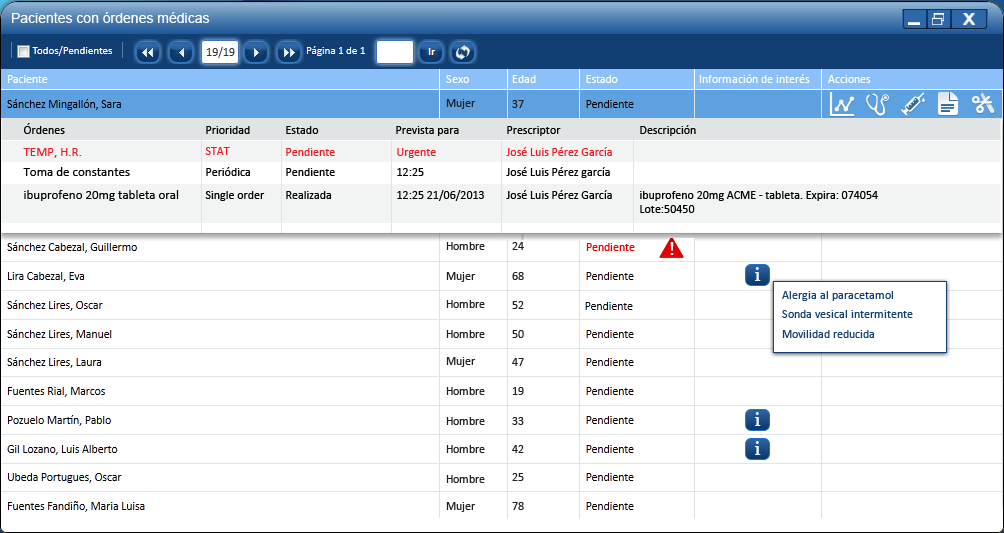Show info icon for Lira Cabezal, Eva
1004x533 pixels.
757,276
